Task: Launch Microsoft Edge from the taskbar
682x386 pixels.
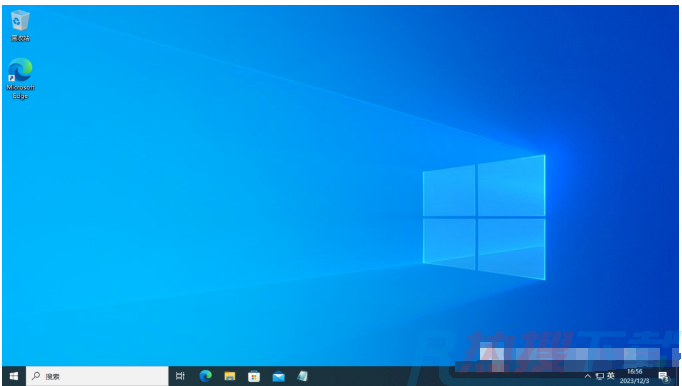Action: click(205, 376)
